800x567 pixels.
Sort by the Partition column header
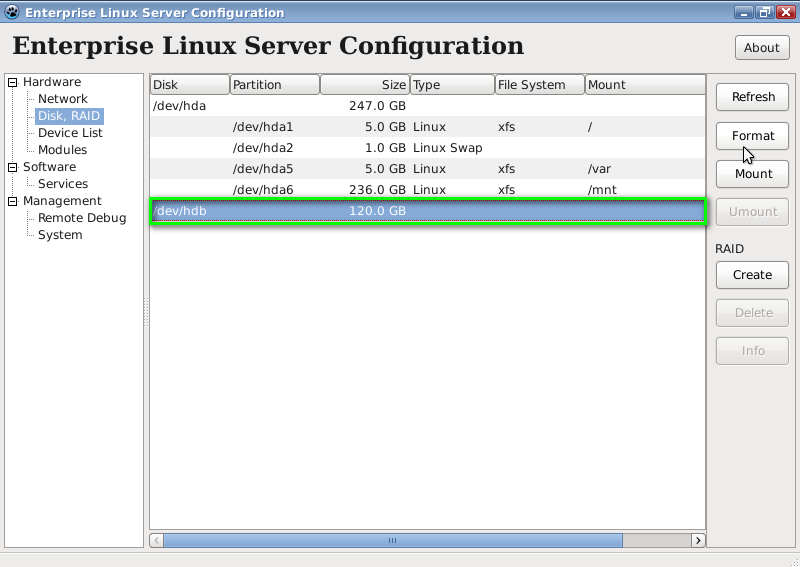click(275, 85)
